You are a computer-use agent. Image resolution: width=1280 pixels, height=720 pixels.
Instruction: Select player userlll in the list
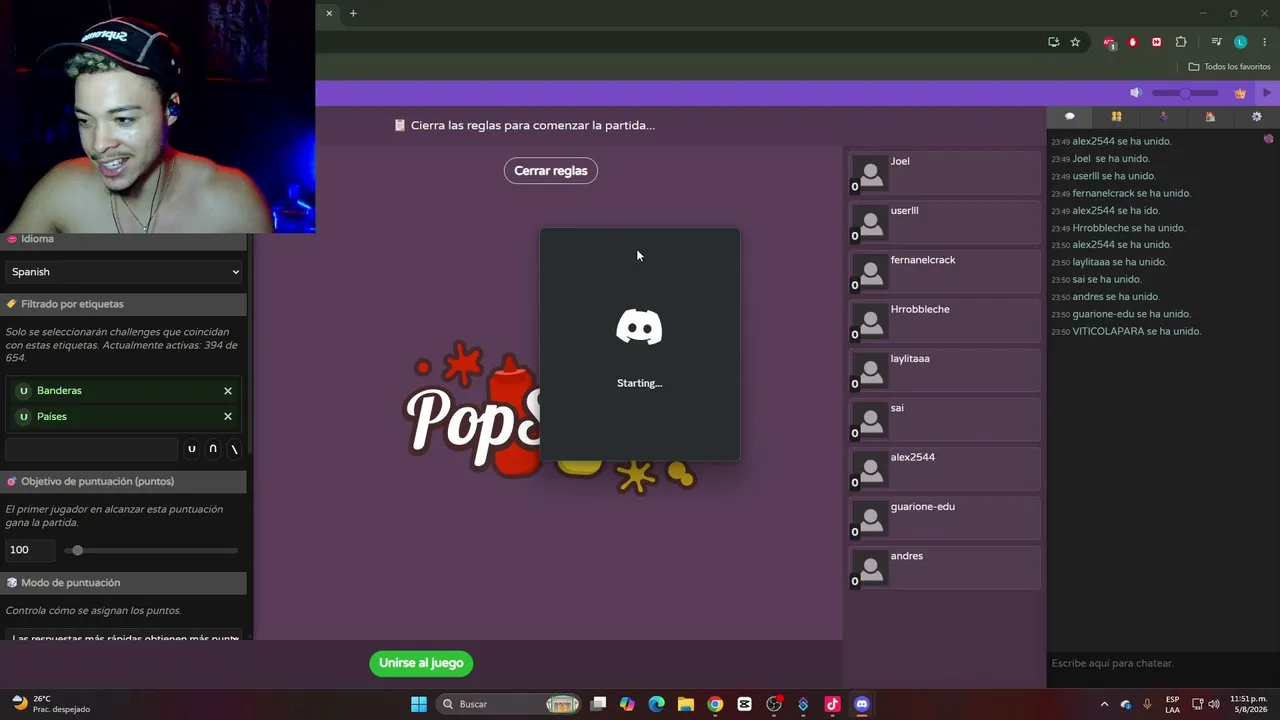tap(944, 222)
